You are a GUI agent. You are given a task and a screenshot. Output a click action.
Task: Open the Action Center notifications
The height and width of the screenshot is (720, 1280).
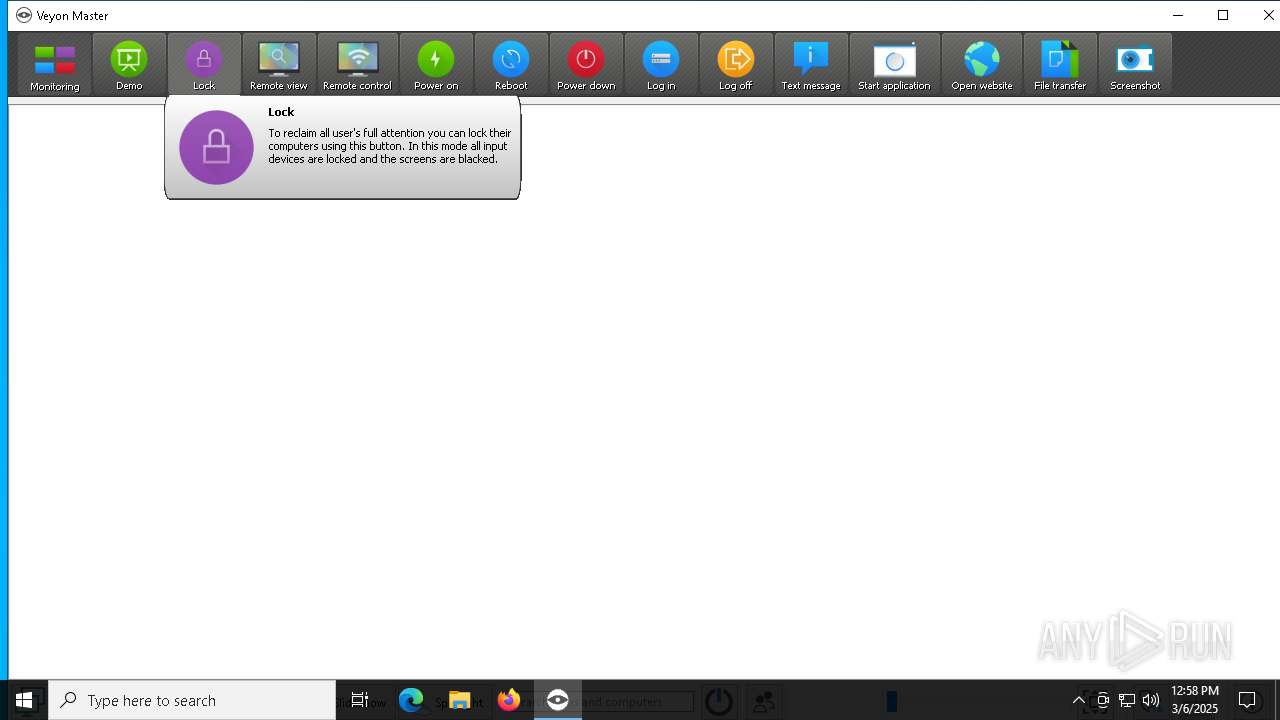pos(1247,700)
